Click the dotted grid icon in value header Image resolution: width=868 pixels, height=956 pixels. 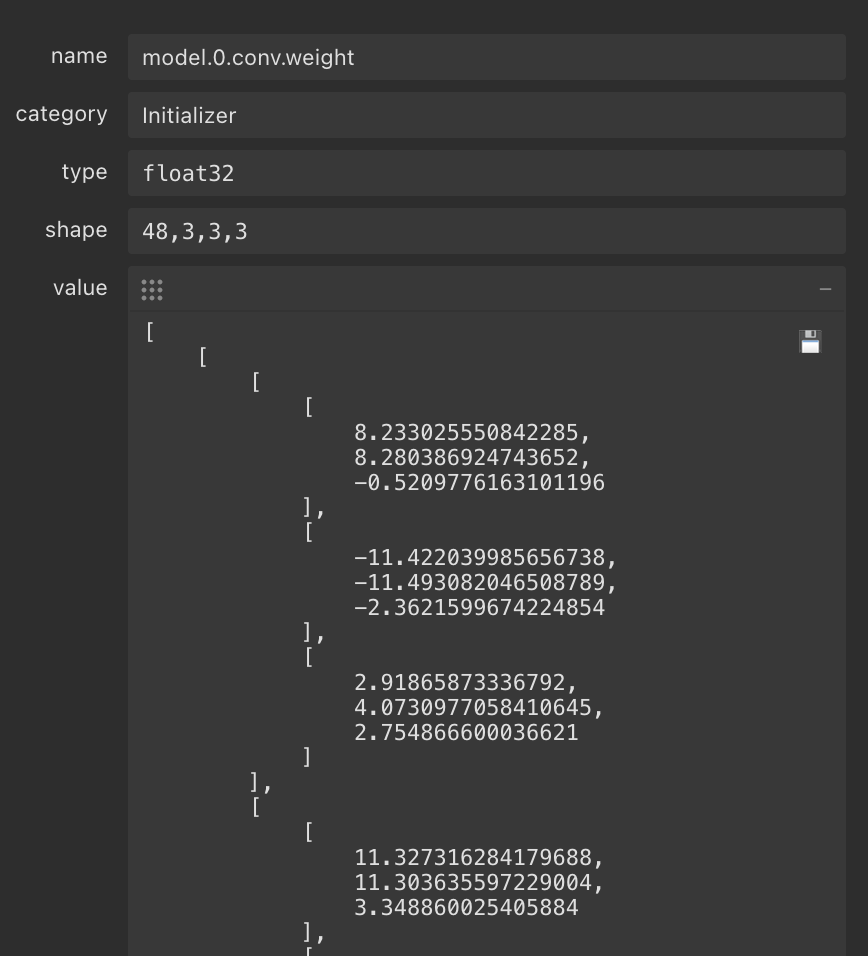152,290
